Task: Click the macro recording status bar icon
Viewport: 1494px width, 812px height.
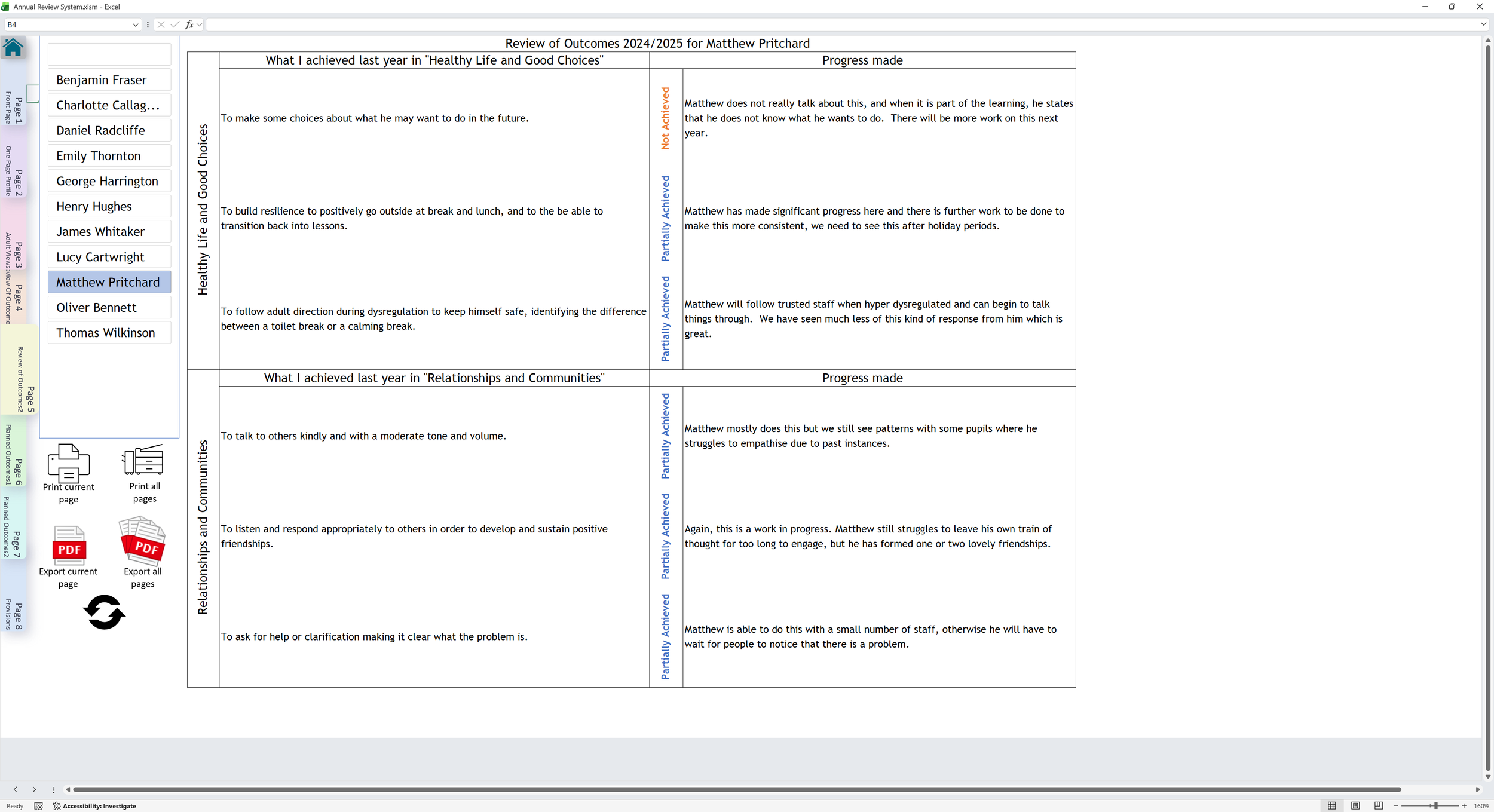Action: click(x=38, y=807)
